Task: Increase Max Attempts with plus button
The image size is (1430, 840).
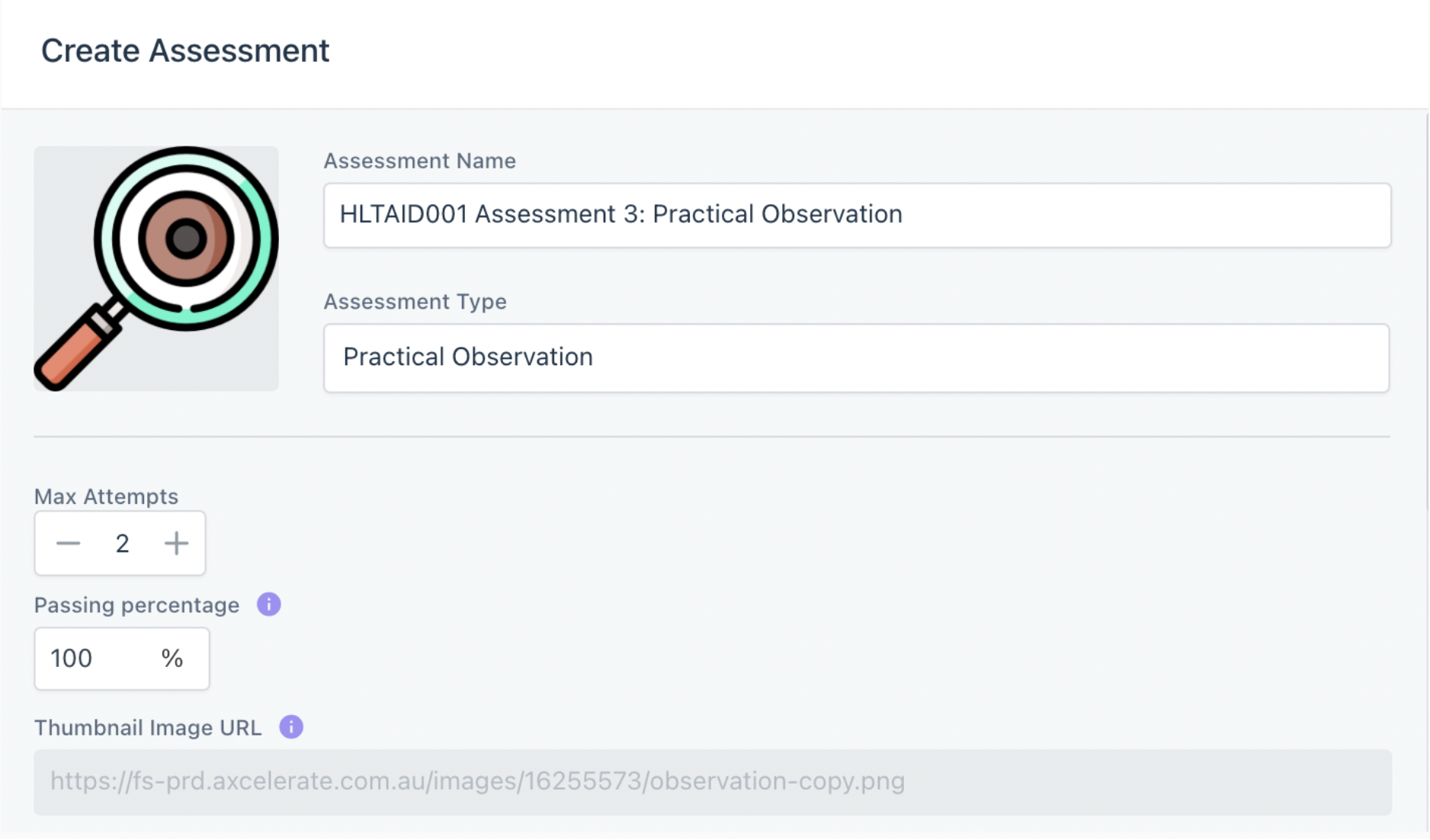Action: [176, 543]
